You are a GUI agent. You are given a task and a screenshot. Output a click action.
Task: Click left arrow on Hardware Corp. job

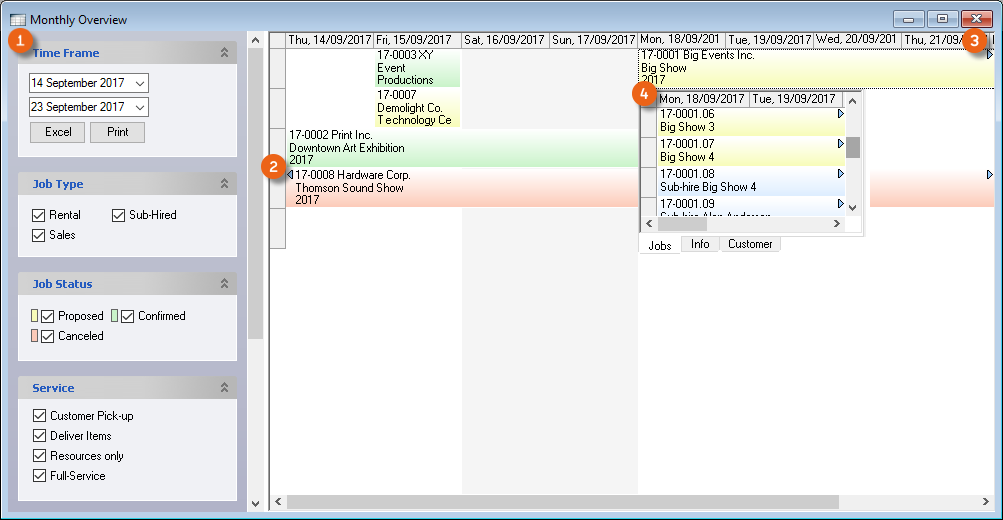point(291,175)
